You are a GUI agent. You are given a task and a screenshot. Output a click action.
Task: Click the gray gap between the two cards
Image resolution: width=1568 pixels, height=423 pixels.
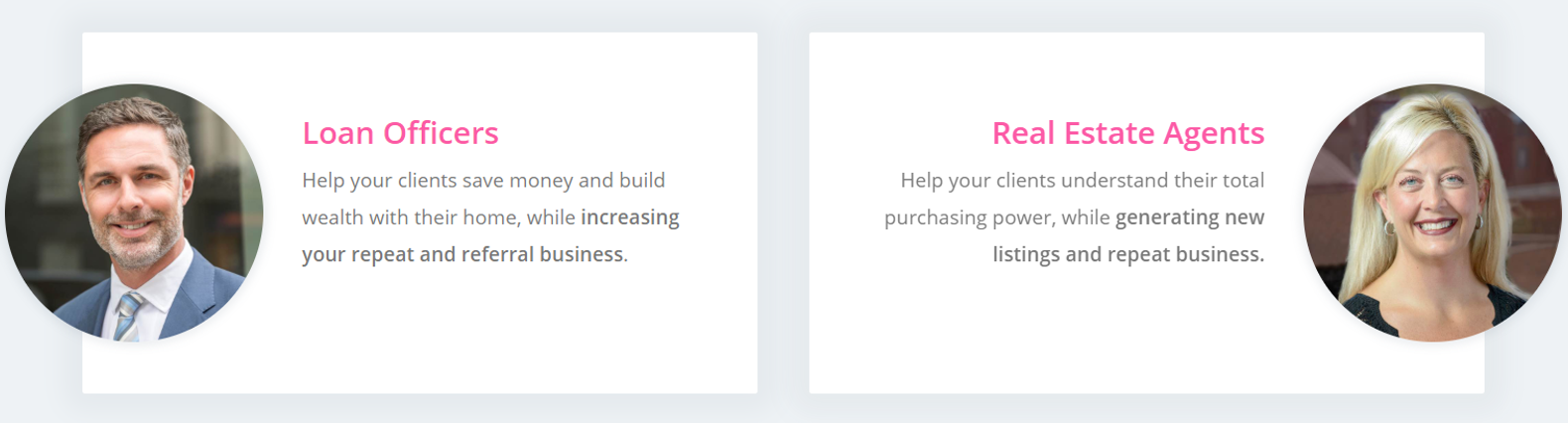(783, 212)
